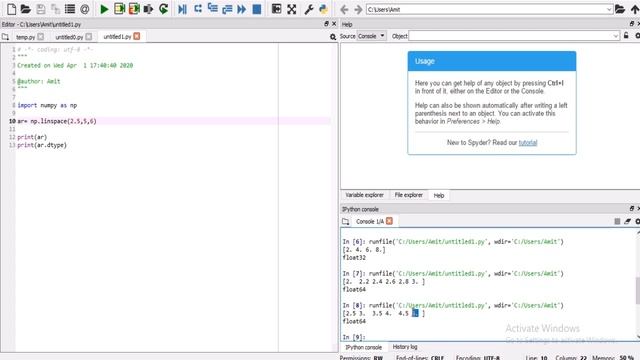Select the Help tab below the pane
Screen dimensions: 640x360
pos(439,196)
